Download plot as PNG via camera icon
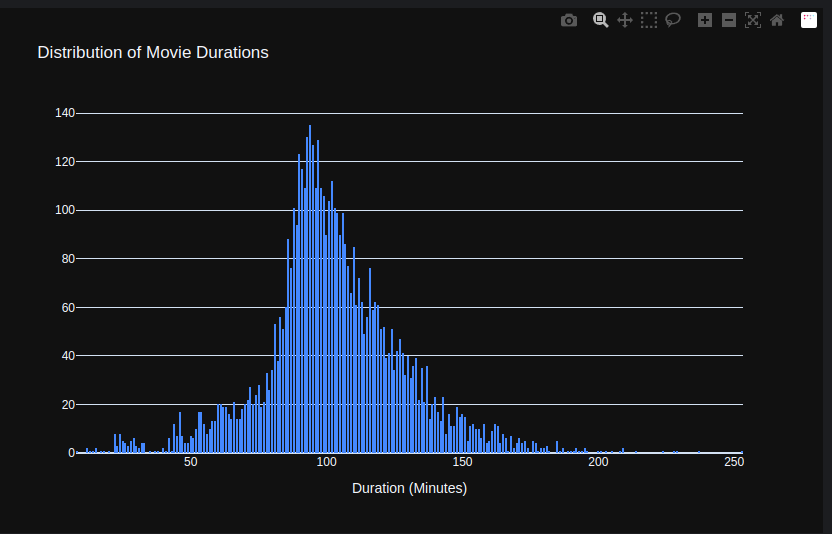This screenshot has height=534, width=832. pyautogui.click(x=569, y=21)
